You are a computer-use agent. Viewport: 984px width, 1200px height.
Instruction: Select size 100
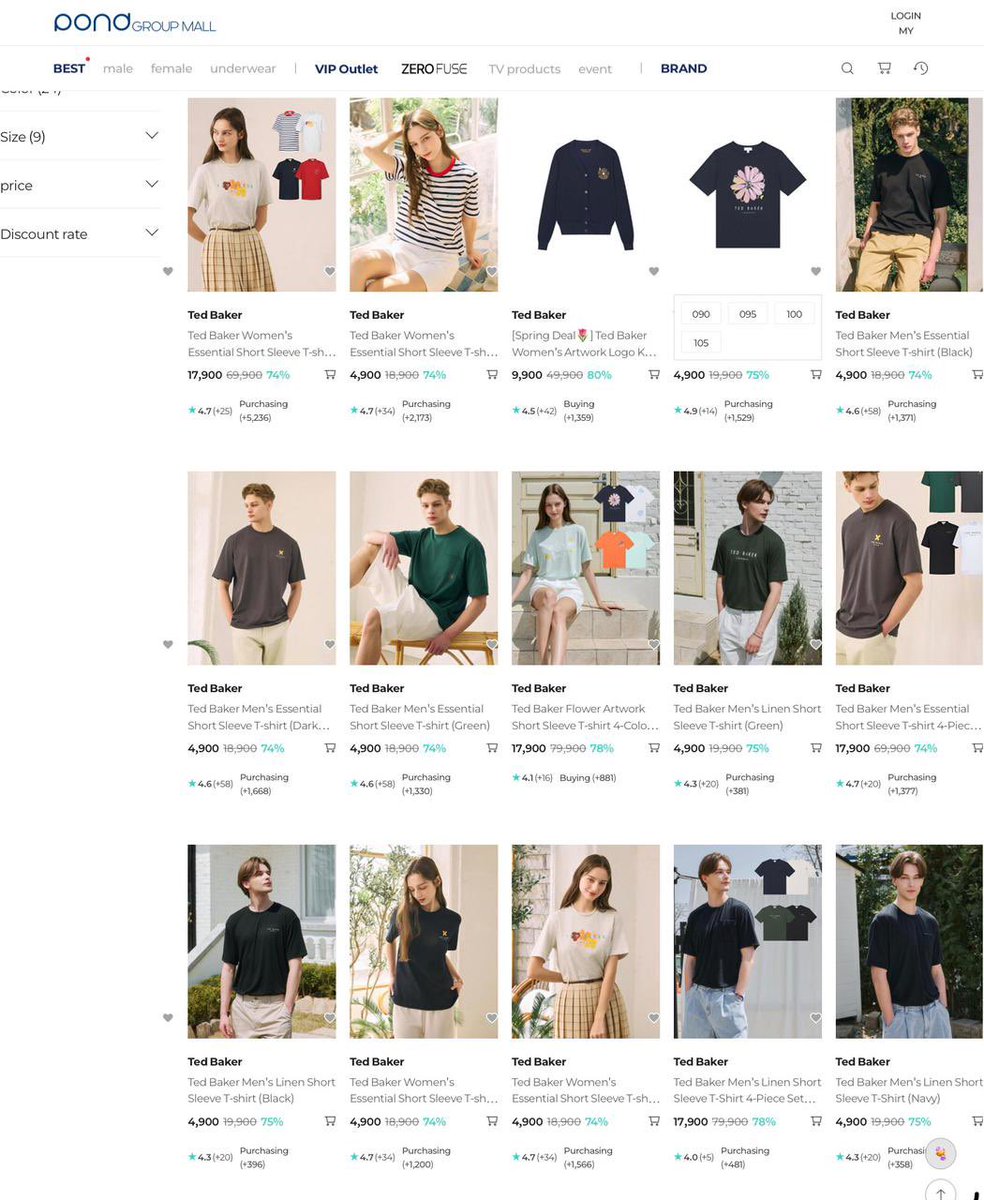coord(795,314)
